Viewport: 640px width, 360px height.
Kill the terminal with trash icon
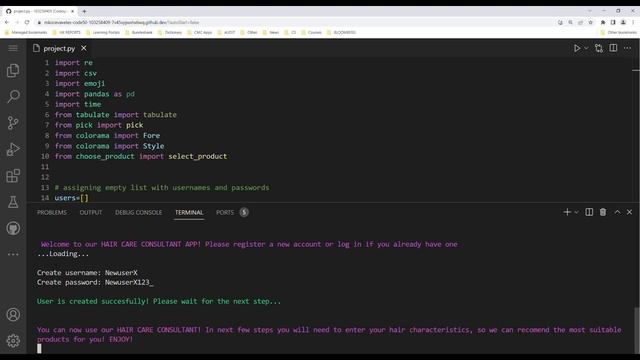tap(603, 212)
